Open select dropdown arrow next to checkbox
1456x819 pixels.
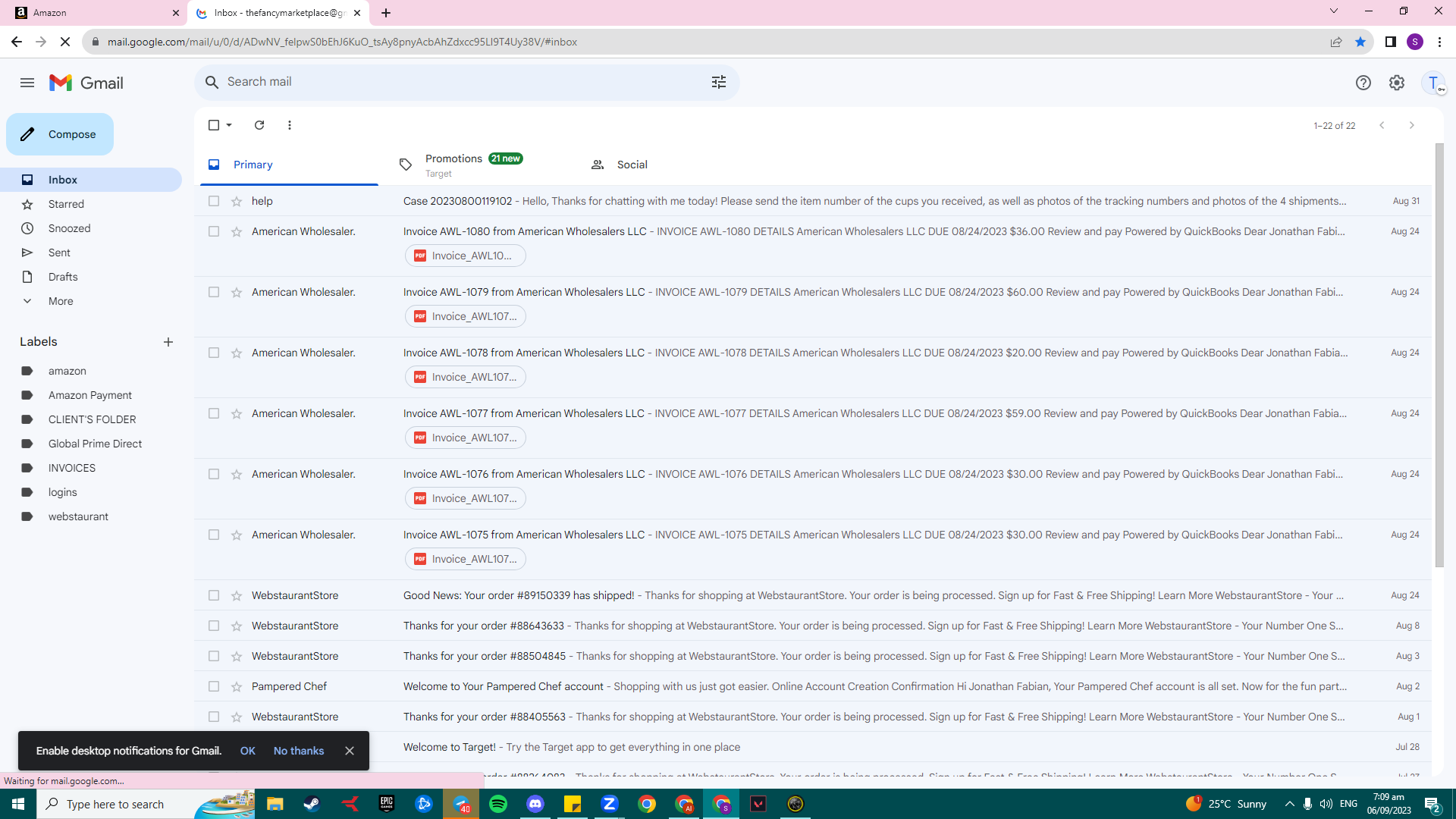pyautogui.click(x=229, y=125)
